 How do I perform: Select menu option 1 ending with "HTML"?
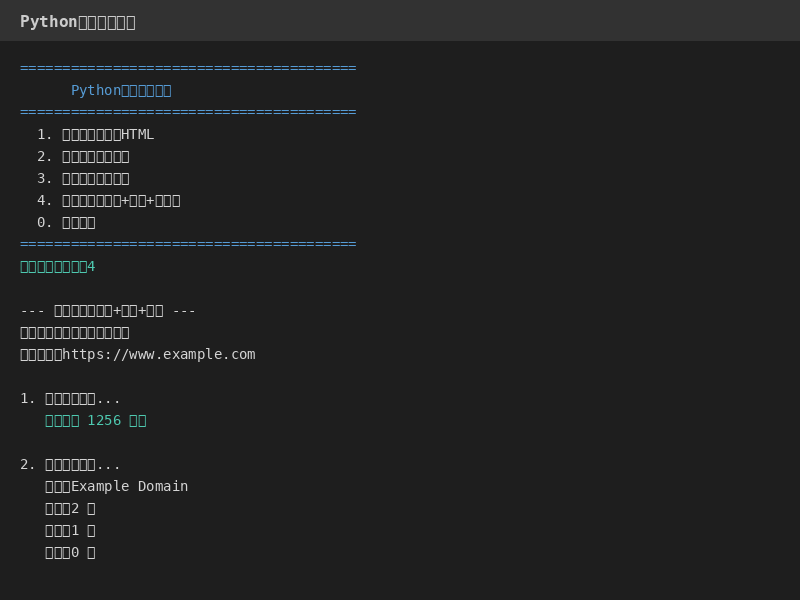95,135
